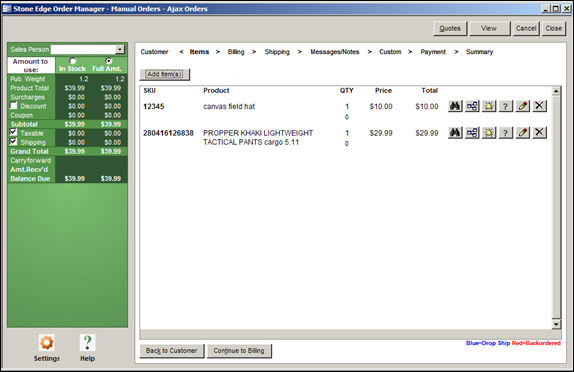This screenshot has height=372, width=574.
Task: Open Settings gear icon
Action: tap(46, 343)
